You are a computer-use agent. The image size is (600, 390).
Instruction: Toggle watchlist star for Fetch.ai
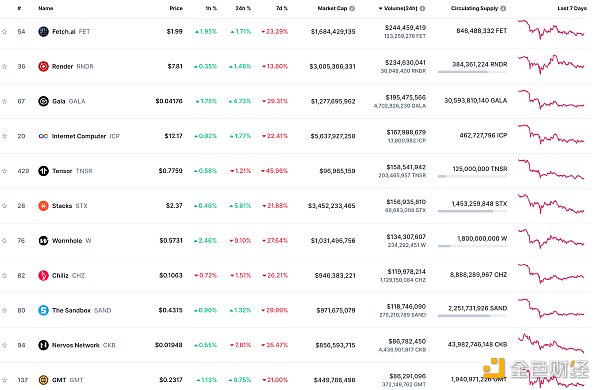tap(5, 32)
